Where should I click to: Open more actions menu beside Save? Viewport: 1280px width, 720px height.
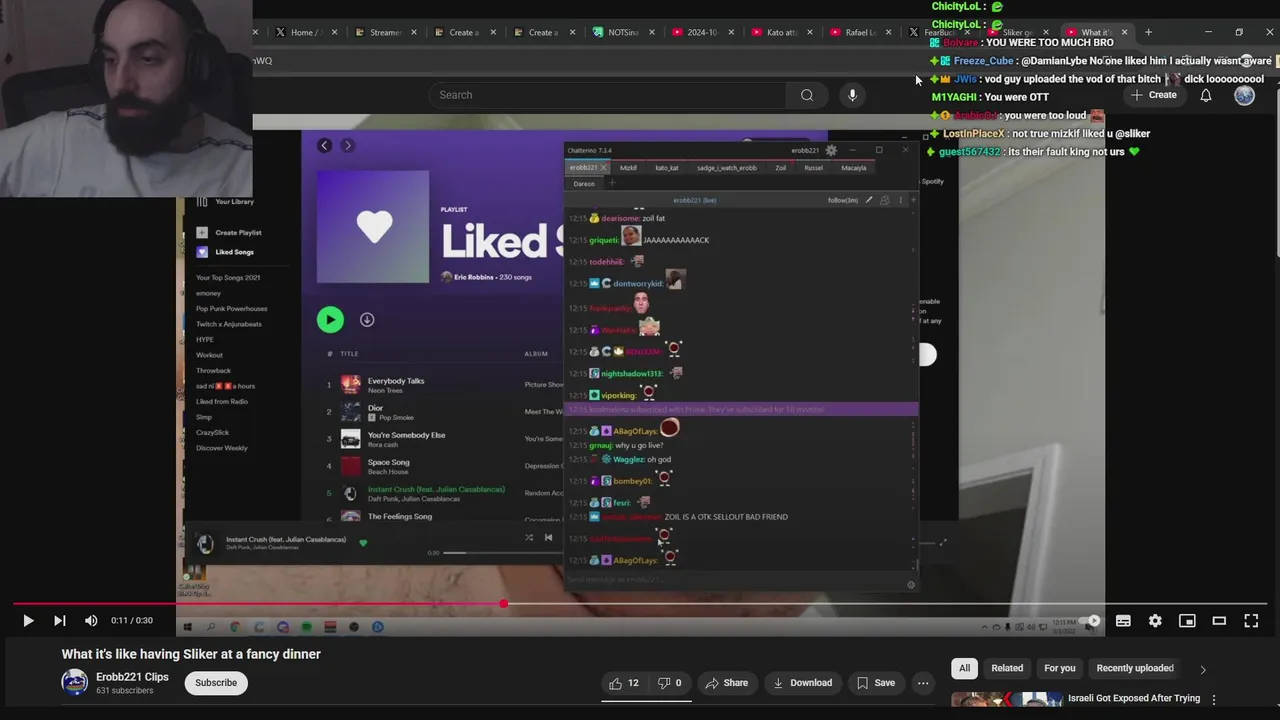click(x=923, y=683)
